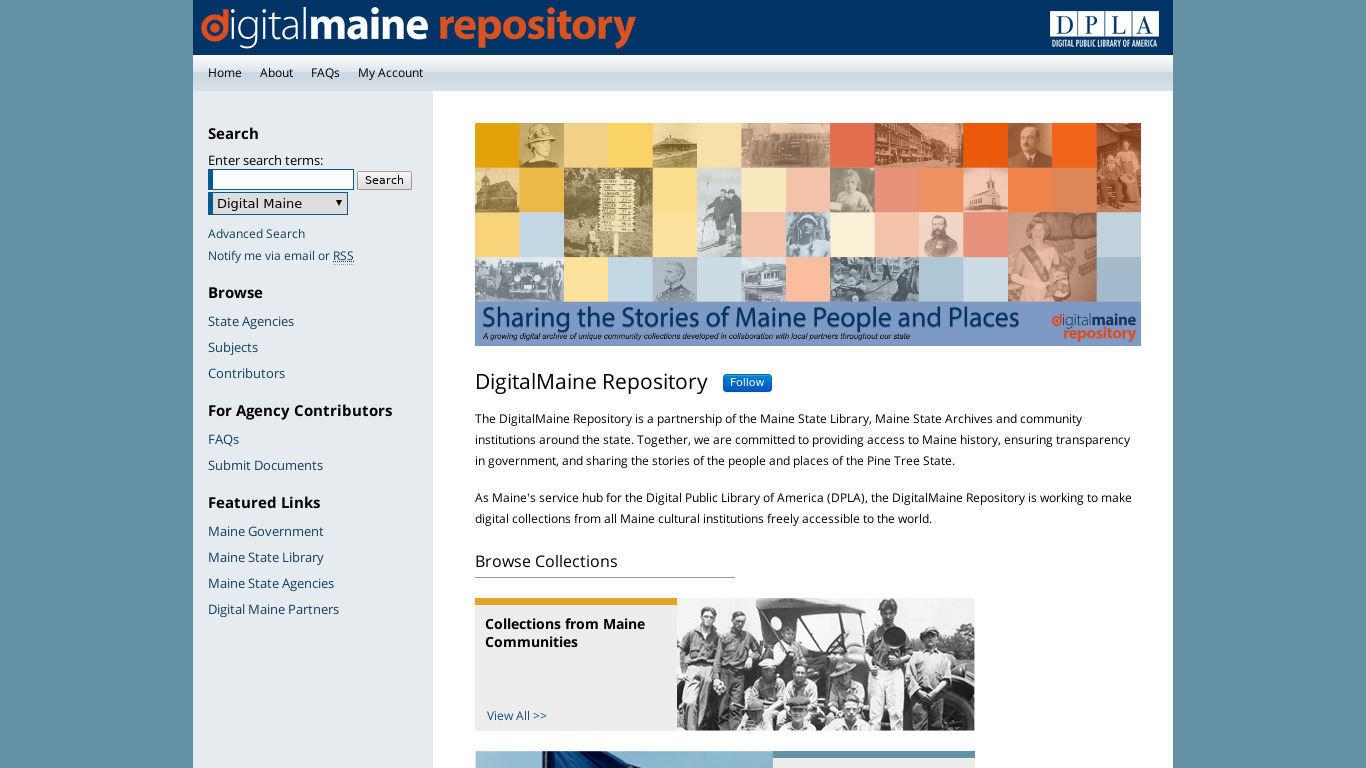Click the DigitalMaine Repository page title
Image resolution: width=1366 pixels, height=768 pixels.
(591, 382)
